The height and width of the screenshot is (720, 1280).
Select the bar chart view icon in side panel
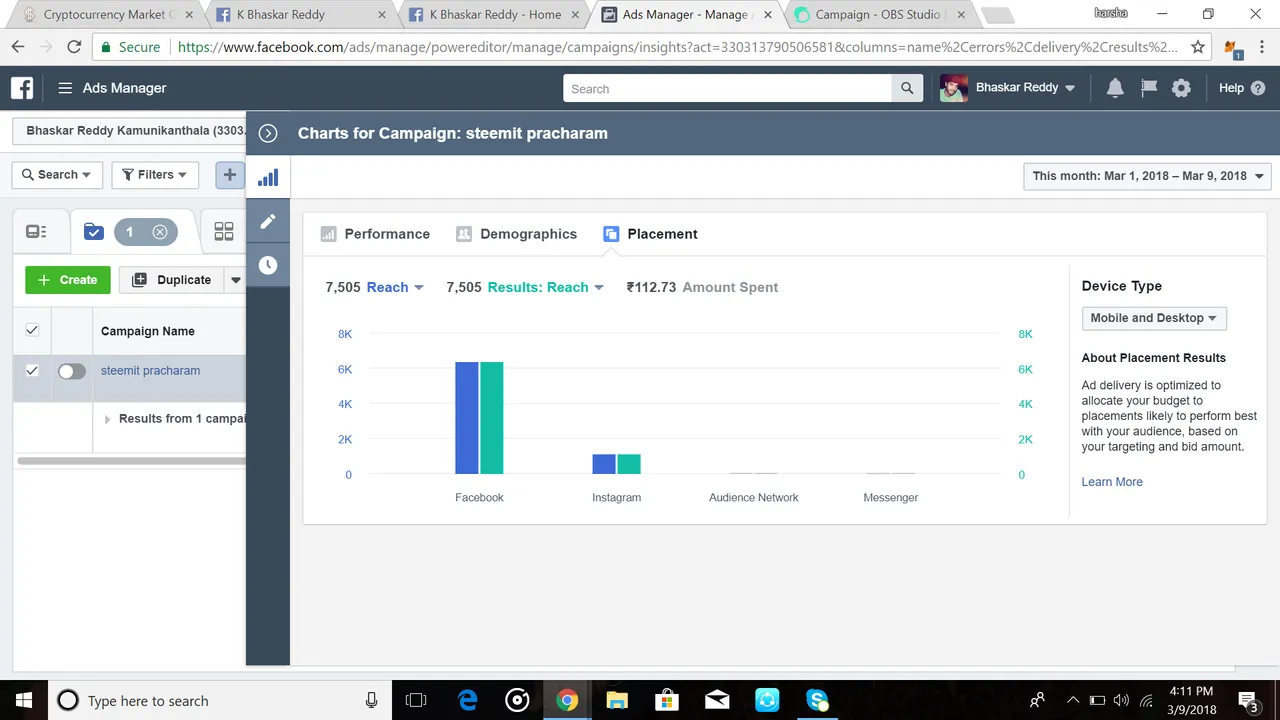[x=268, y=178]
